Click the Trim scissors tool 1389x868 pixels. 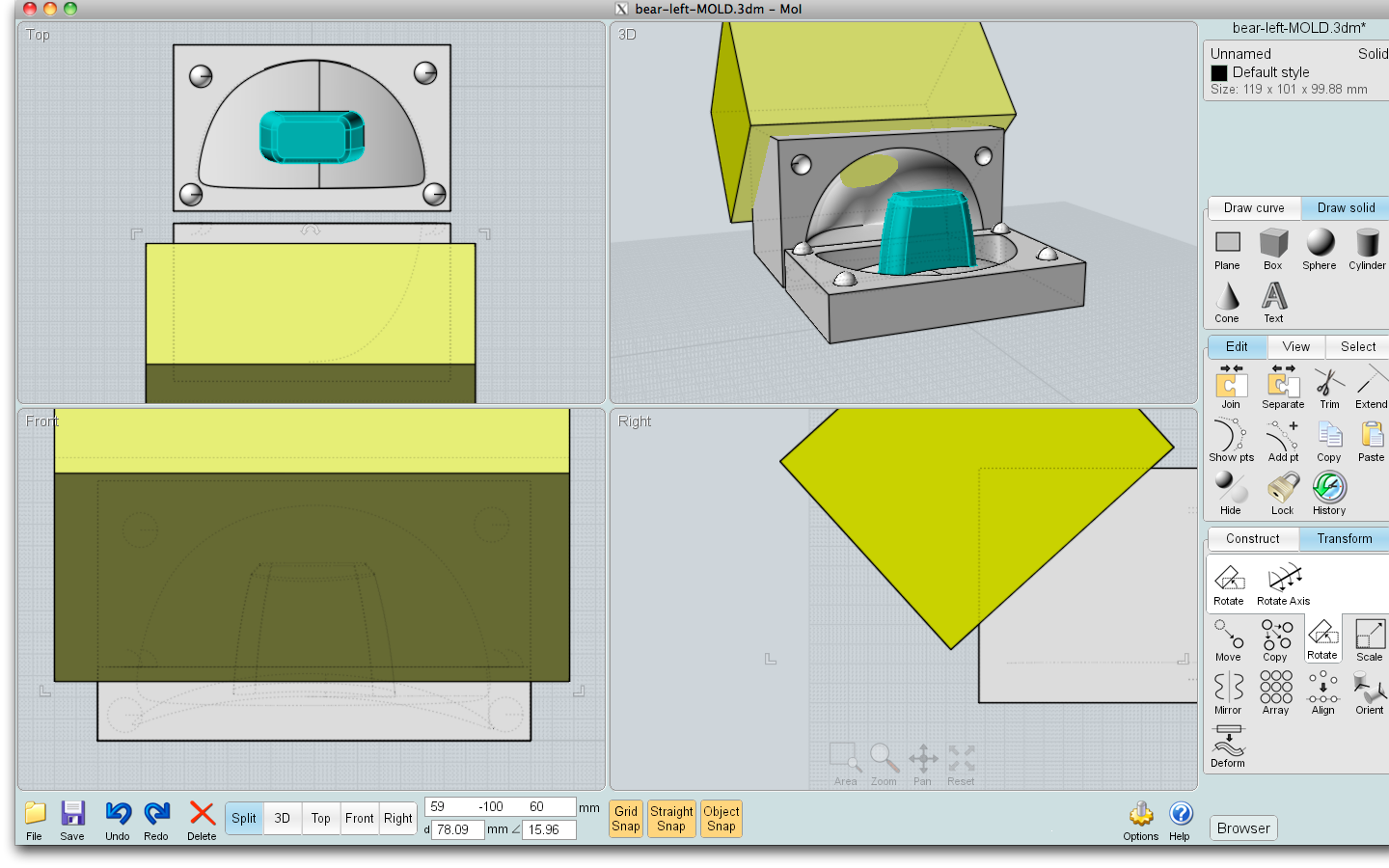pyautogui.click(x=1329, y=387)
